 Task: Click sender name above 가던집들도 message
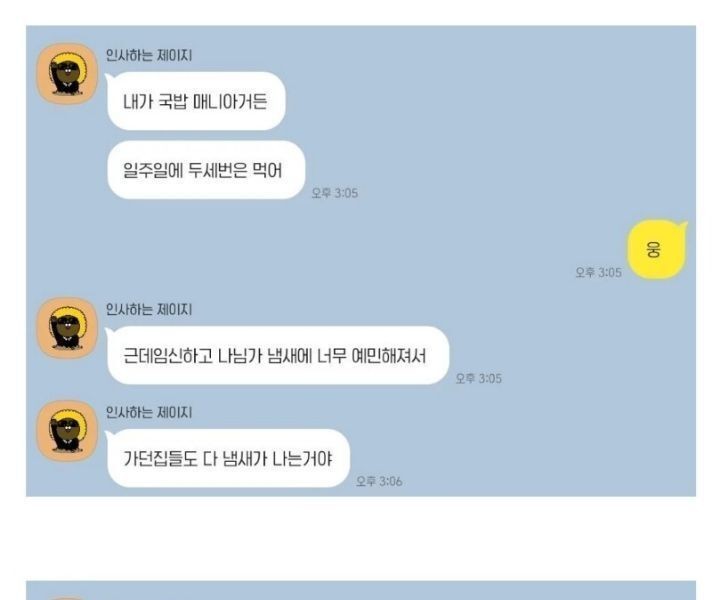click(149, 412)
